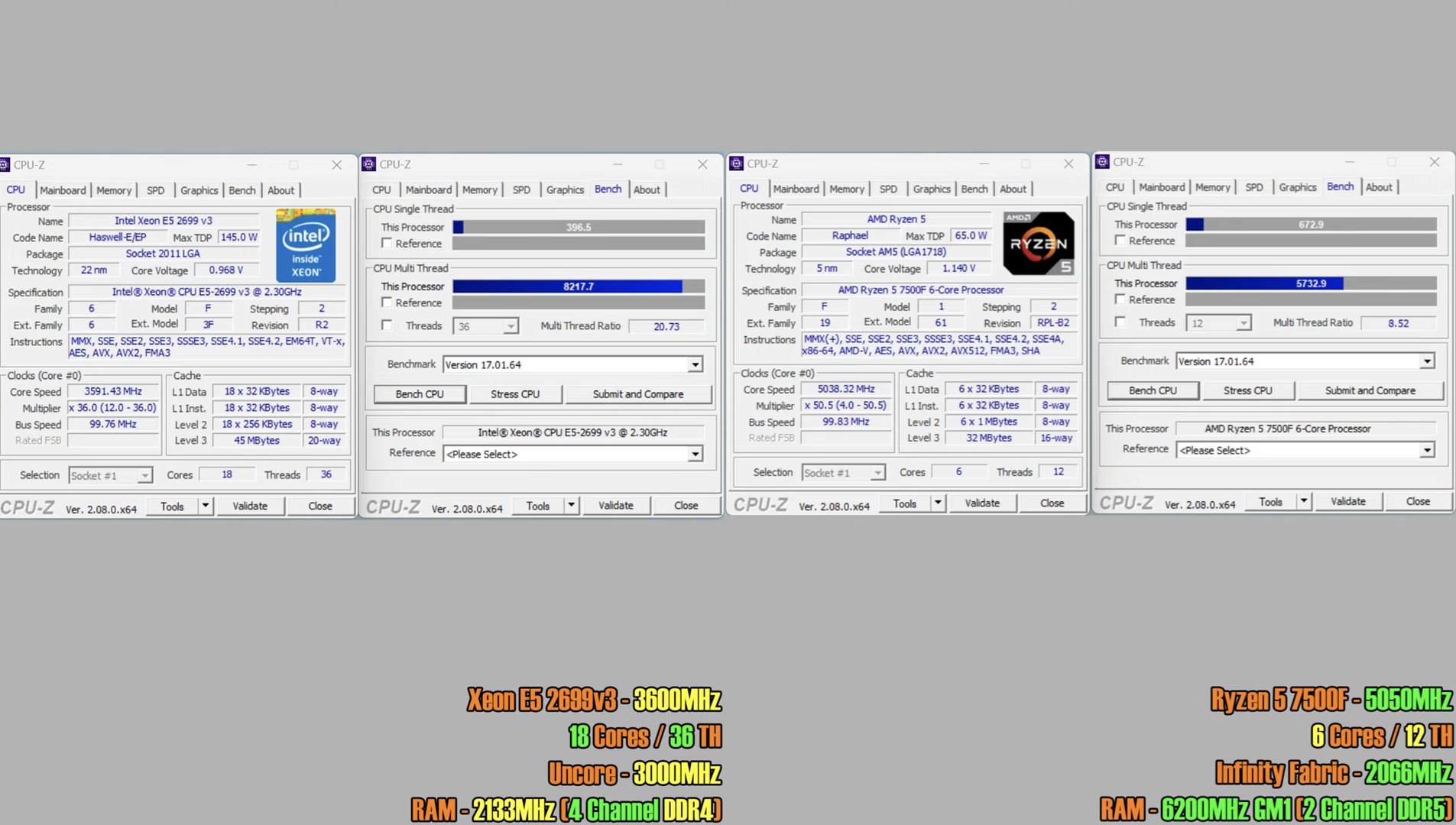Click the Tools button in the Xeon Bench window
Viewport: 1456px width, 825px height.
point(538,506)
